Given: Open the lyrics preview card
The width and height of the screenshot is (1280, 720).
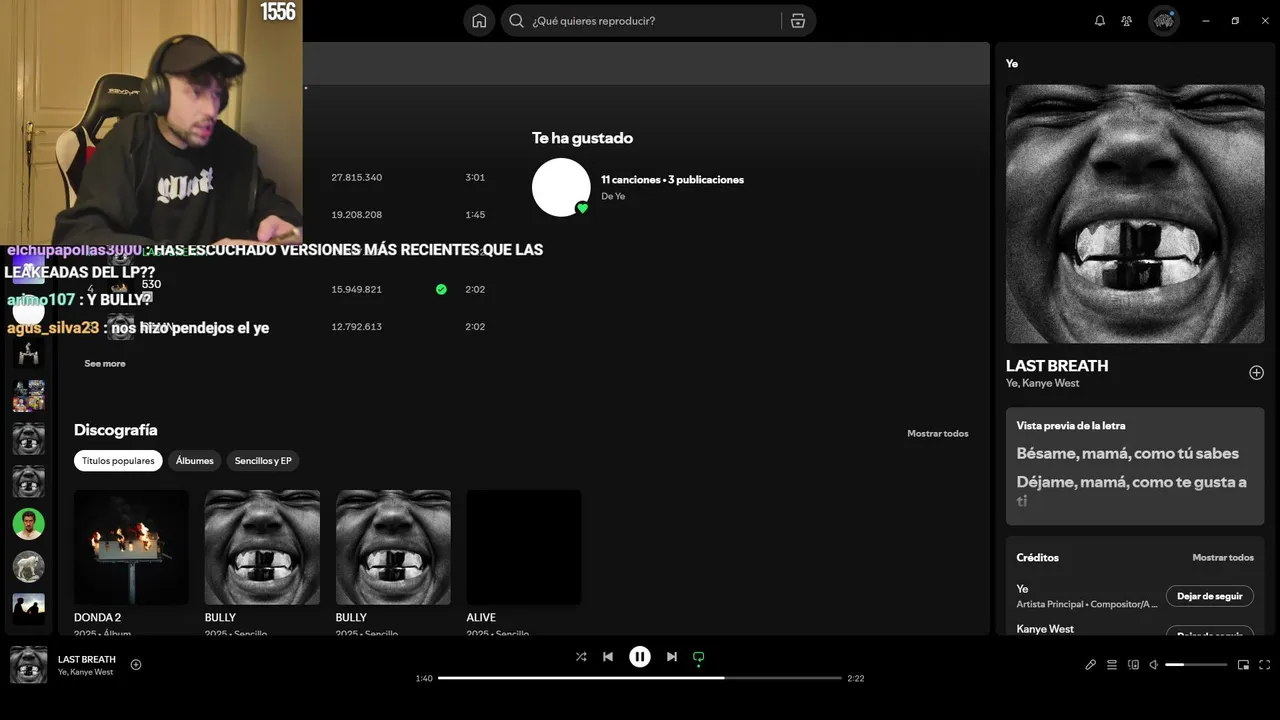Looking at the screenshot, I should 1135,466.
